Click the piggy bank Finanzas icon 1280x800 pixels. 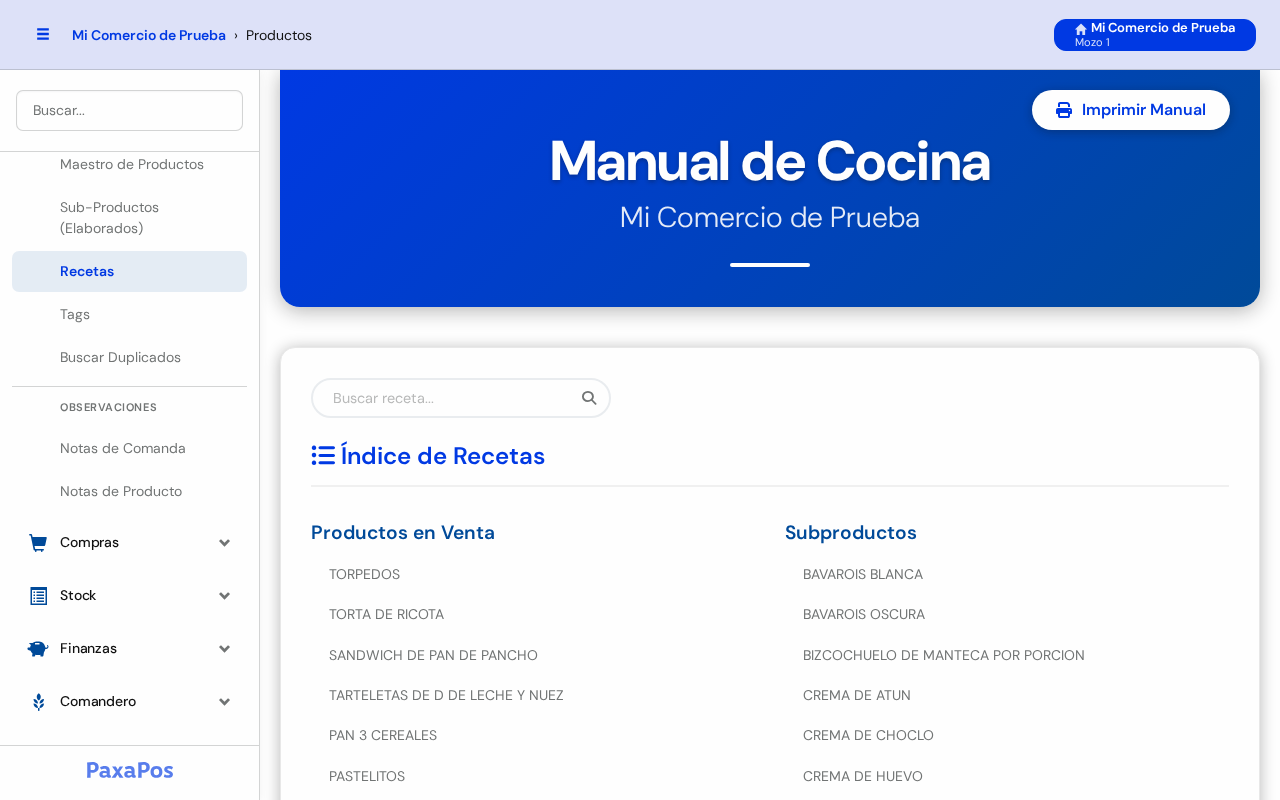pos(38,649)
